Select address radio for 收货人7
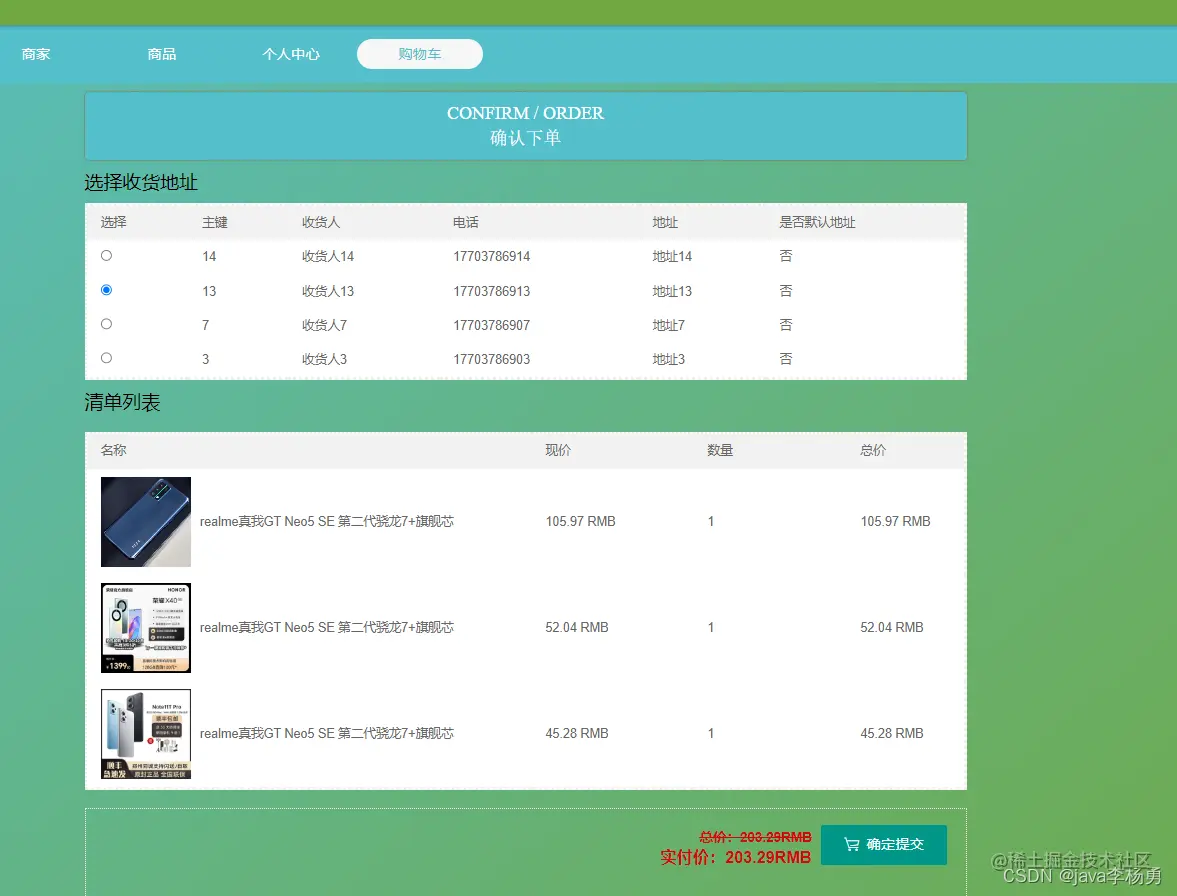 pos(107,324)
